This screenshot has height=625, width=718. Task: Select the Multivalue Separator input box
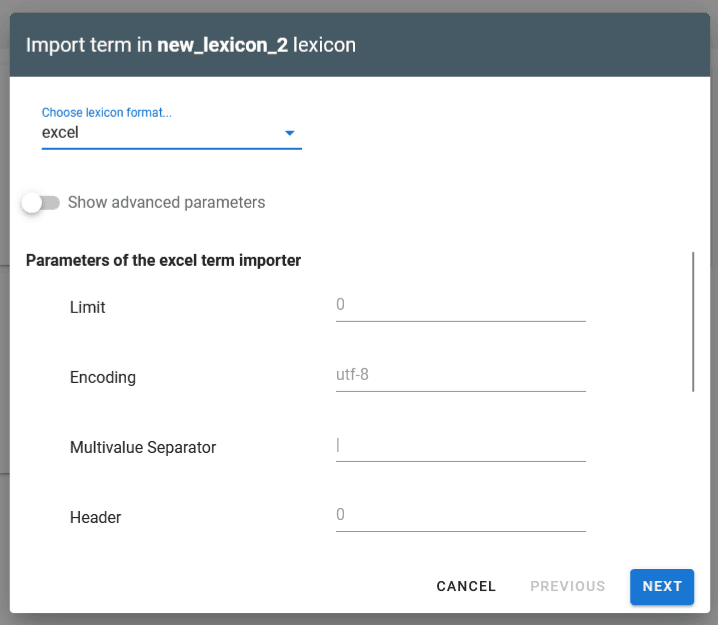(460, 446)
